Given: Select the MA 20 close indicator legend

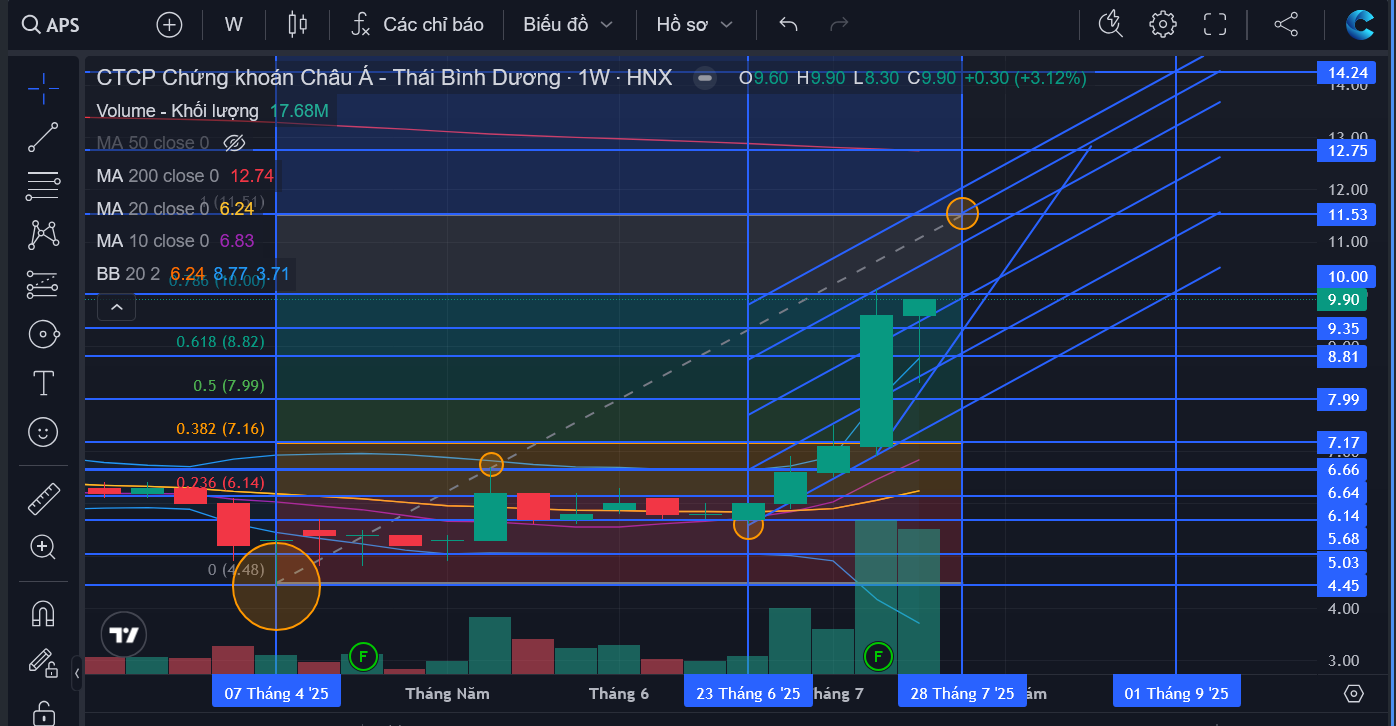Looking at the screenshot, I should [175, 209].
